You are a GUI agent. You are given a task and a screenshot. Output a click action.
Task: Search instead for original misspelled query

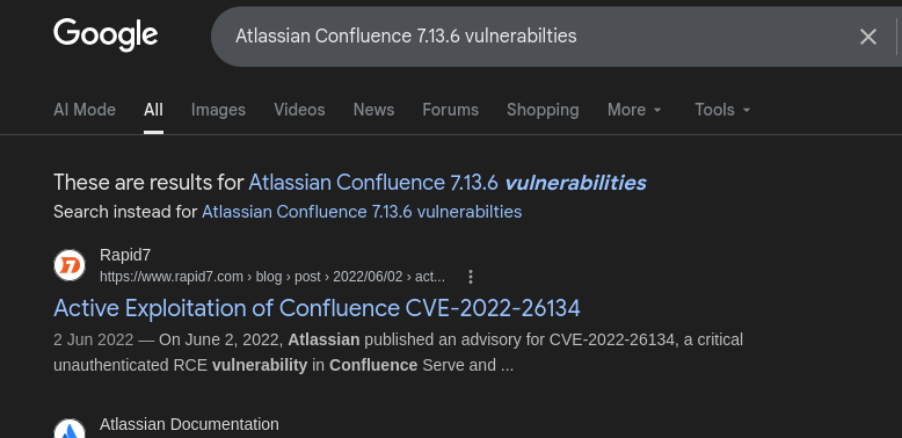[361, 212]
